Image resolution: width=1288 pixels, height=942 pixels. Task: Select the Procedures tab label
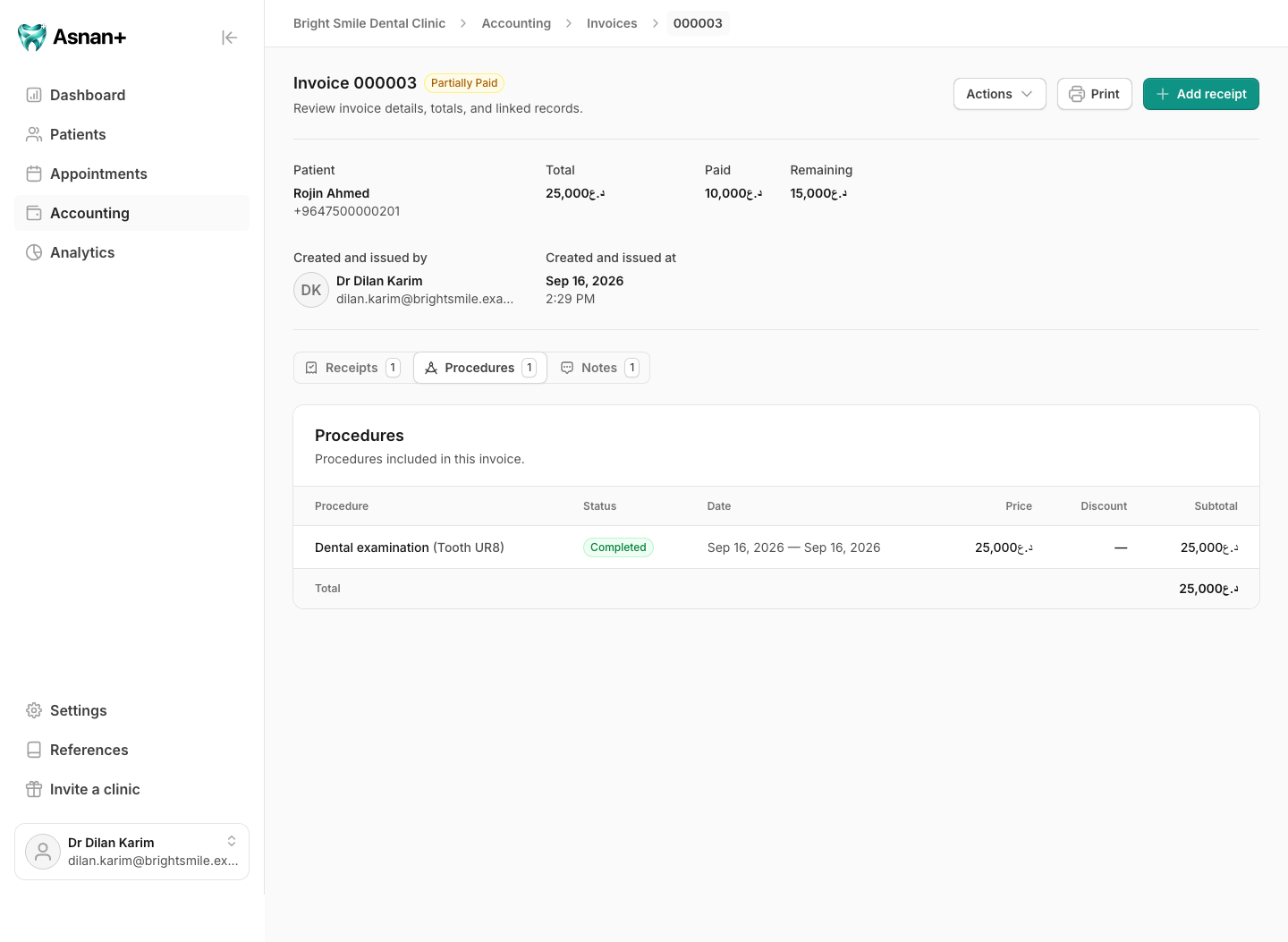[479, 368]
